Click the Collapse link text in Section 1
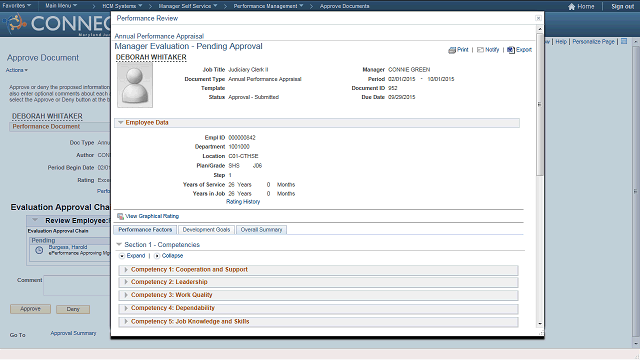The height and width of the screenshot is (360, 640). pos(172,256)
